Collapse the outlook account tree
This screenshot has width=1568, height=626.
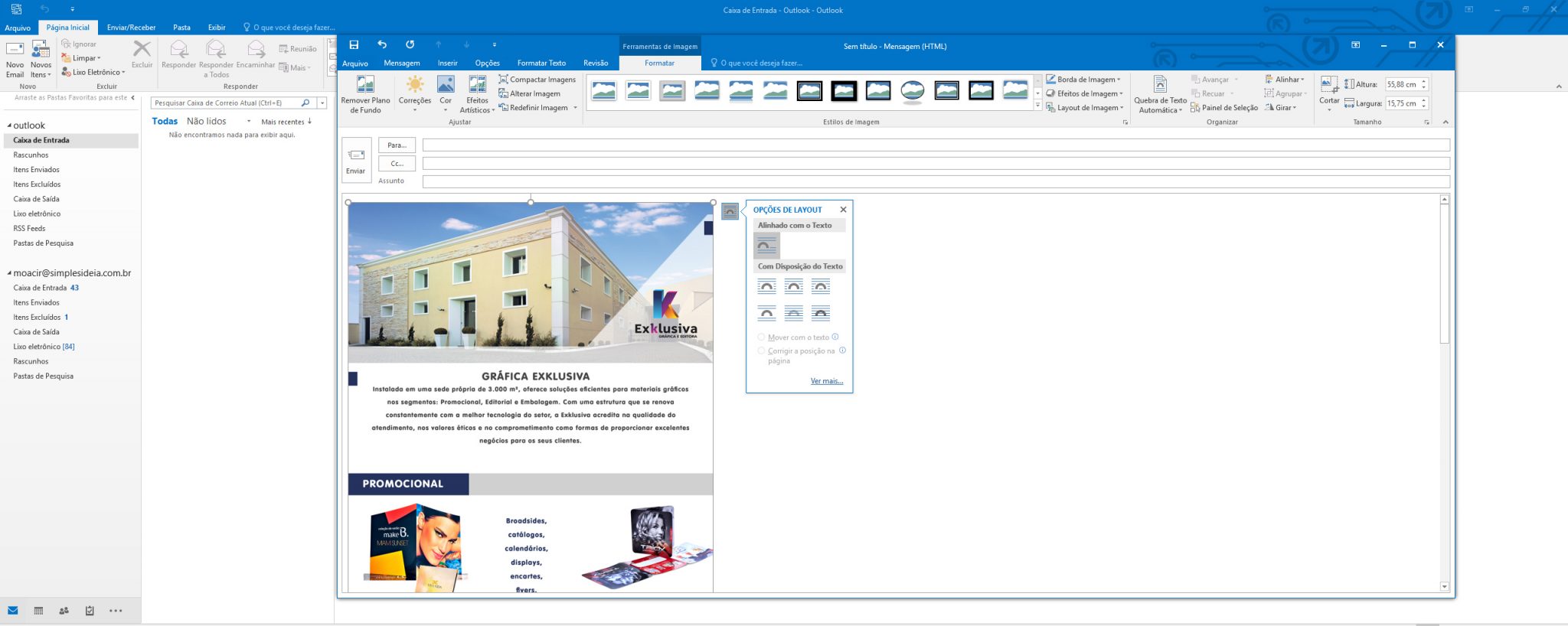[9, 126]
